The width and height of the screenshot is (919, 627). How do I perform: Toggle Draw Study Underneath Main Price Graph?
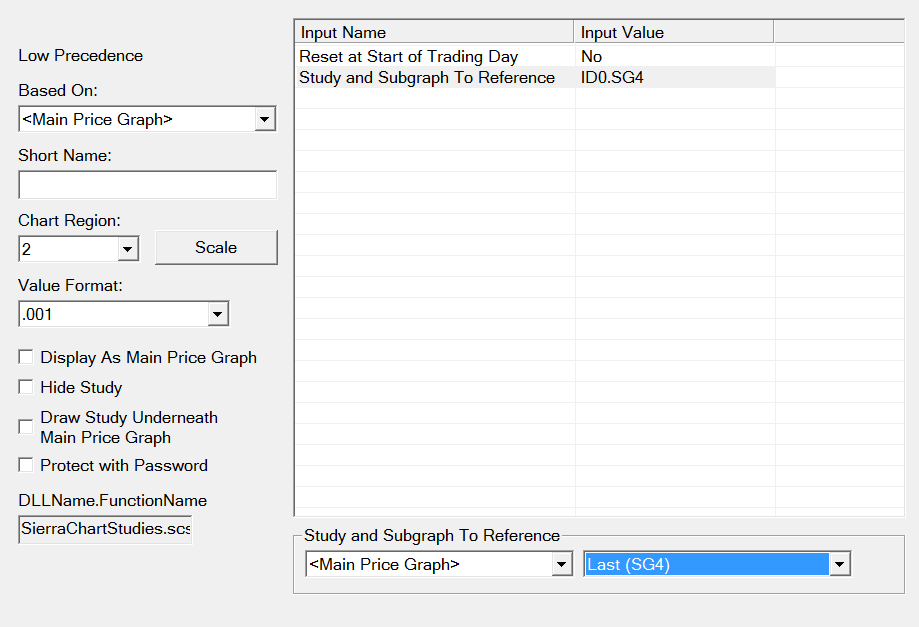point(26,427)
